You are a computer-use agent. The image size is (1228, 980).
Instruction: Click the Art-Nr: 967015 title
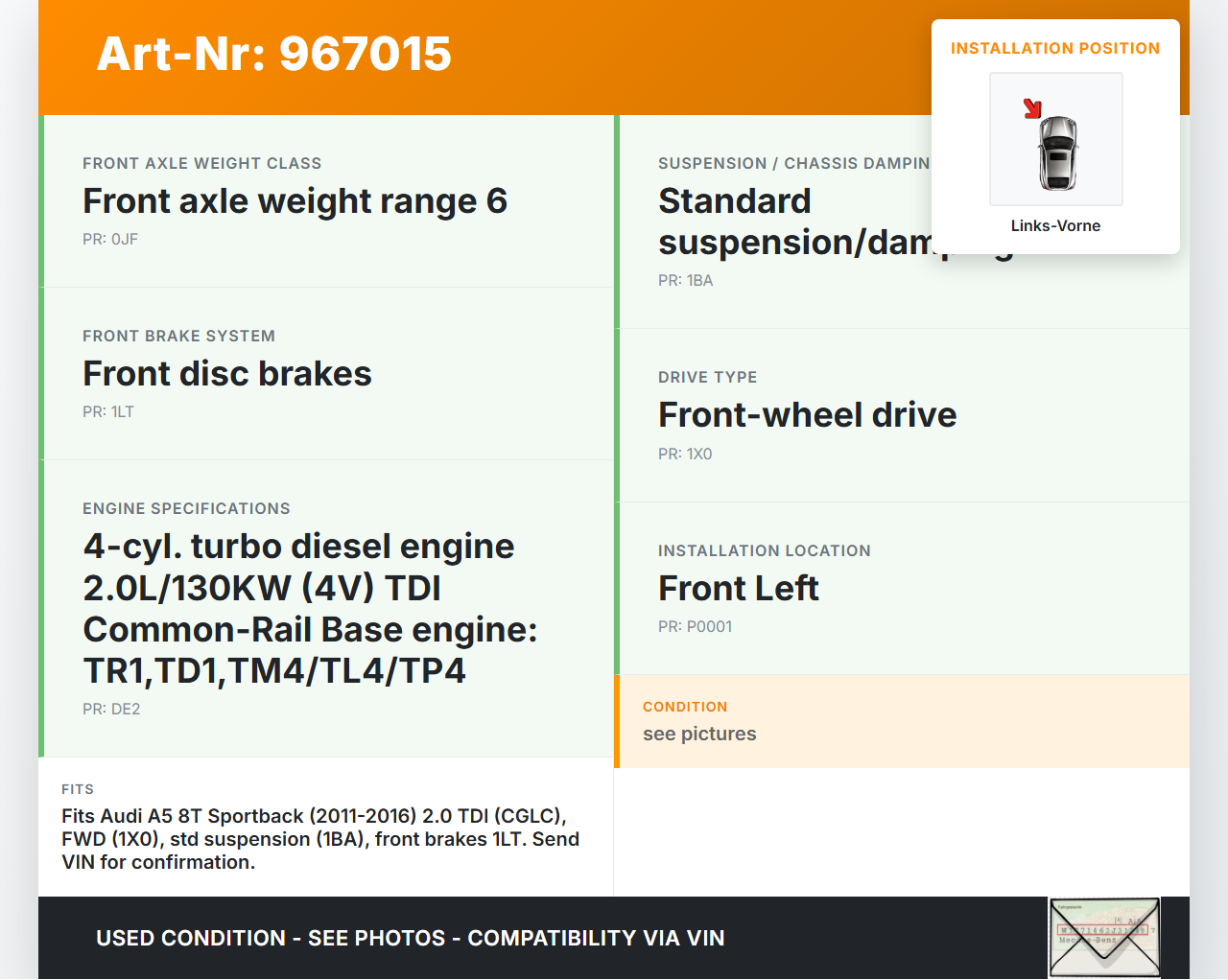(x=273, y=54)
